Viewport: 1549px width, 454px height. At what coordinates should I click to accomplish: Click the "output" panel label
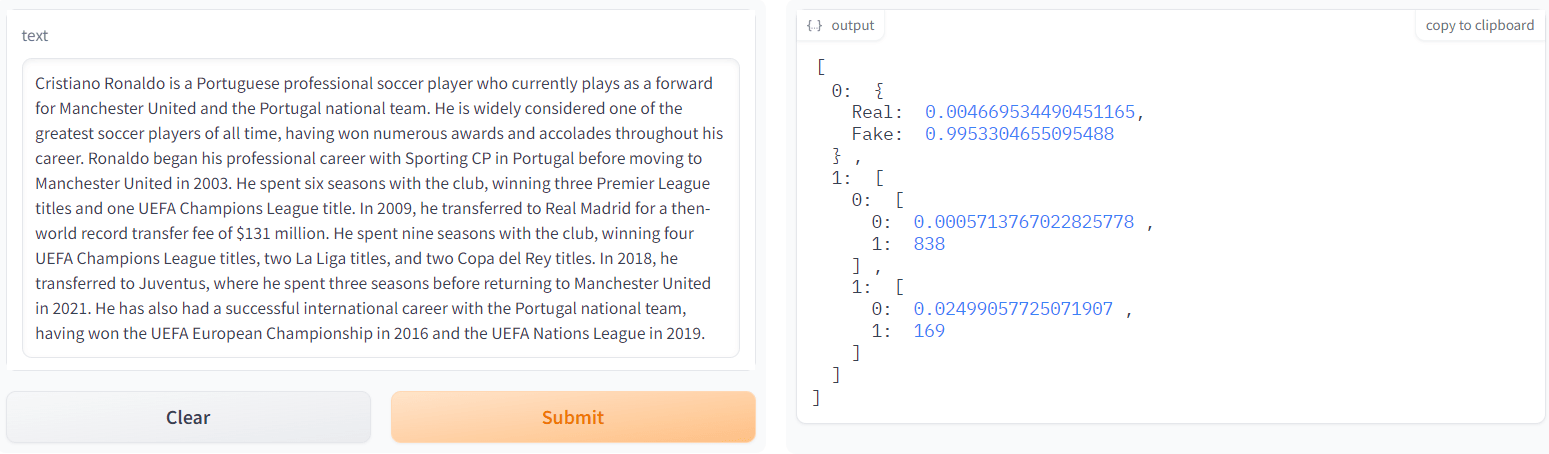(852, 25)
